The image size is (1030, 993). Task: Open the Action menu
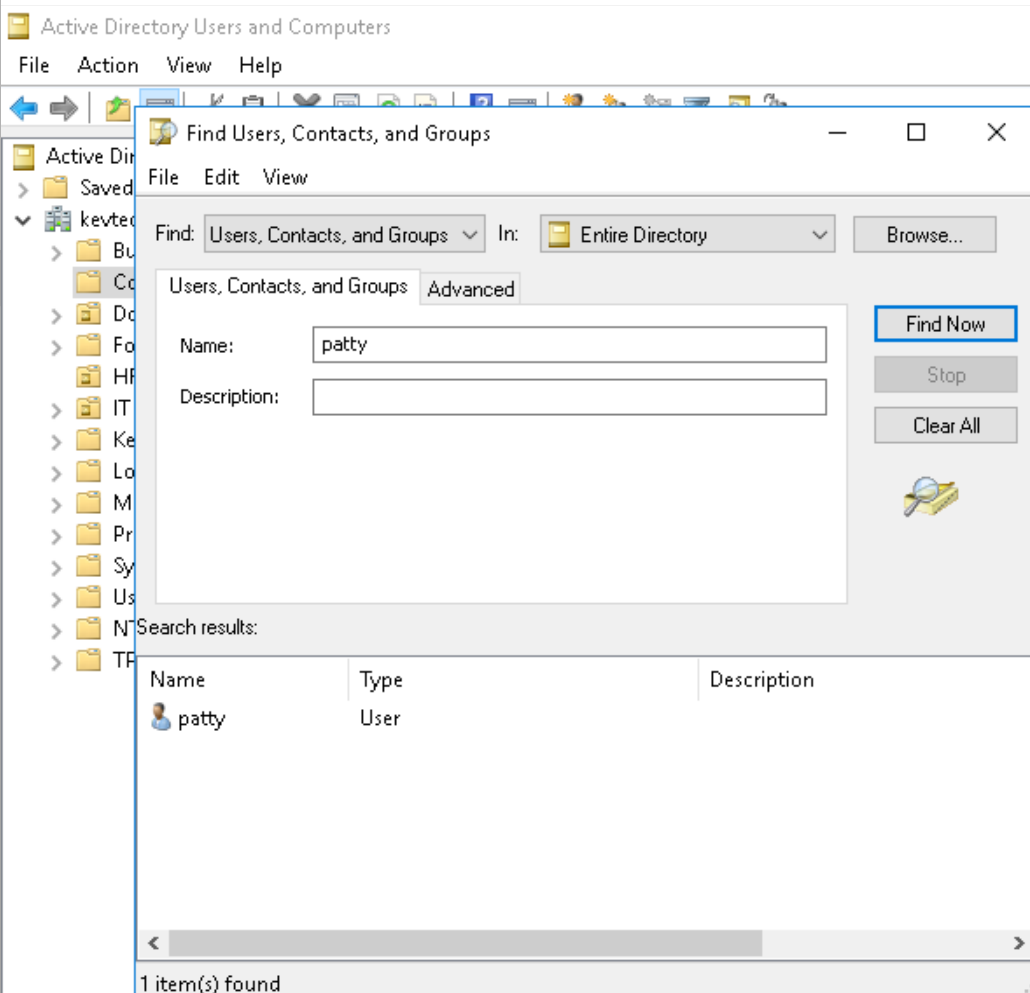[108, 65]
